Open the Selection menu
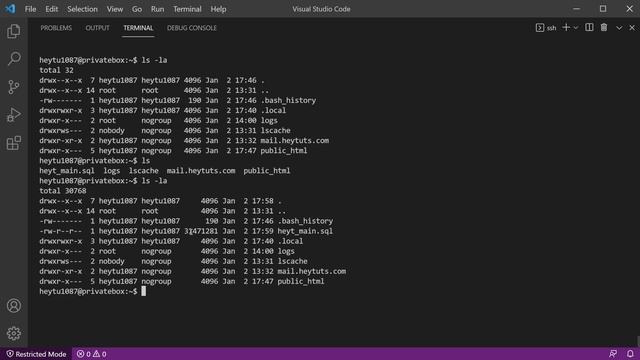This screenshot has height=360, width=640. pos(82,9)
